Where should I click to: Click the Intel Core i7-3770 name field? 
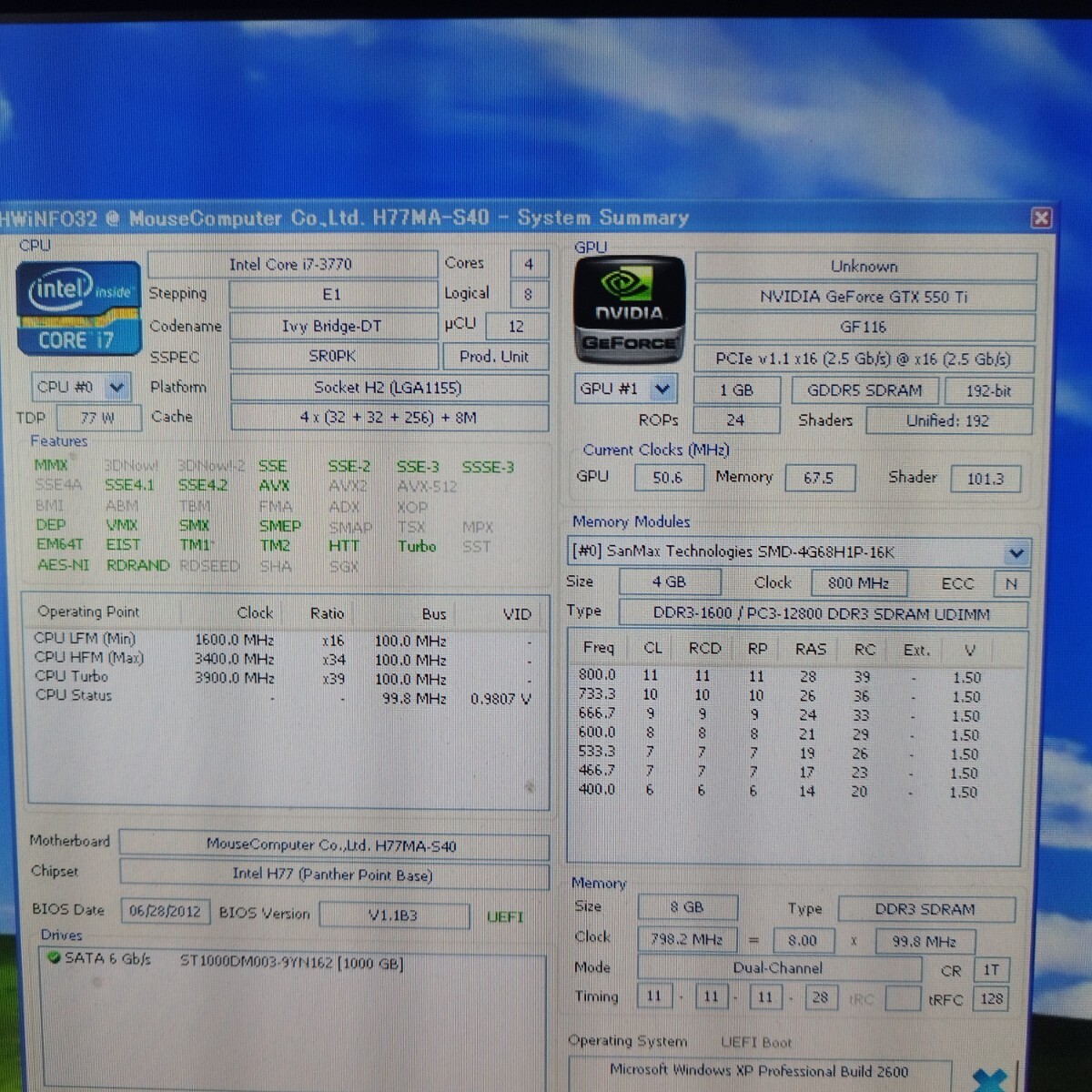tap(291, 265)
